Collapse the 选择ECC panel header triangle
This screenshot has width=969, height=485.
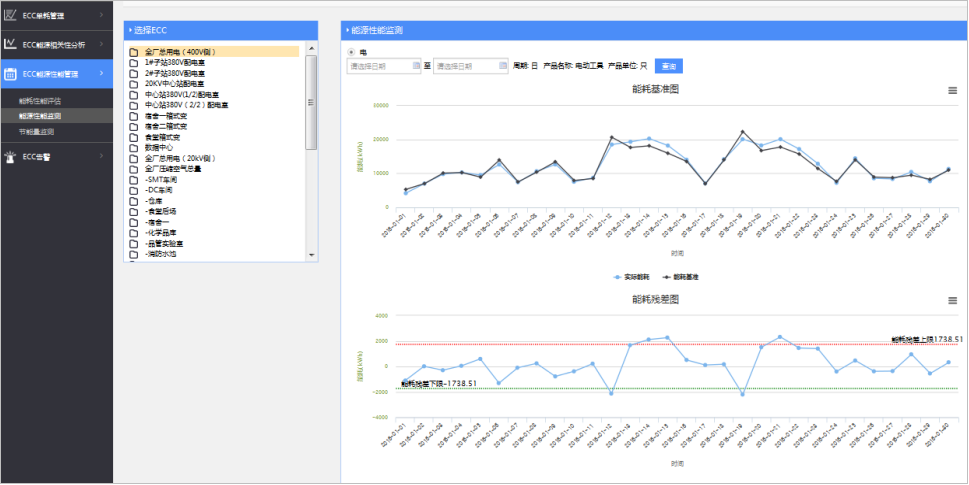130,30
